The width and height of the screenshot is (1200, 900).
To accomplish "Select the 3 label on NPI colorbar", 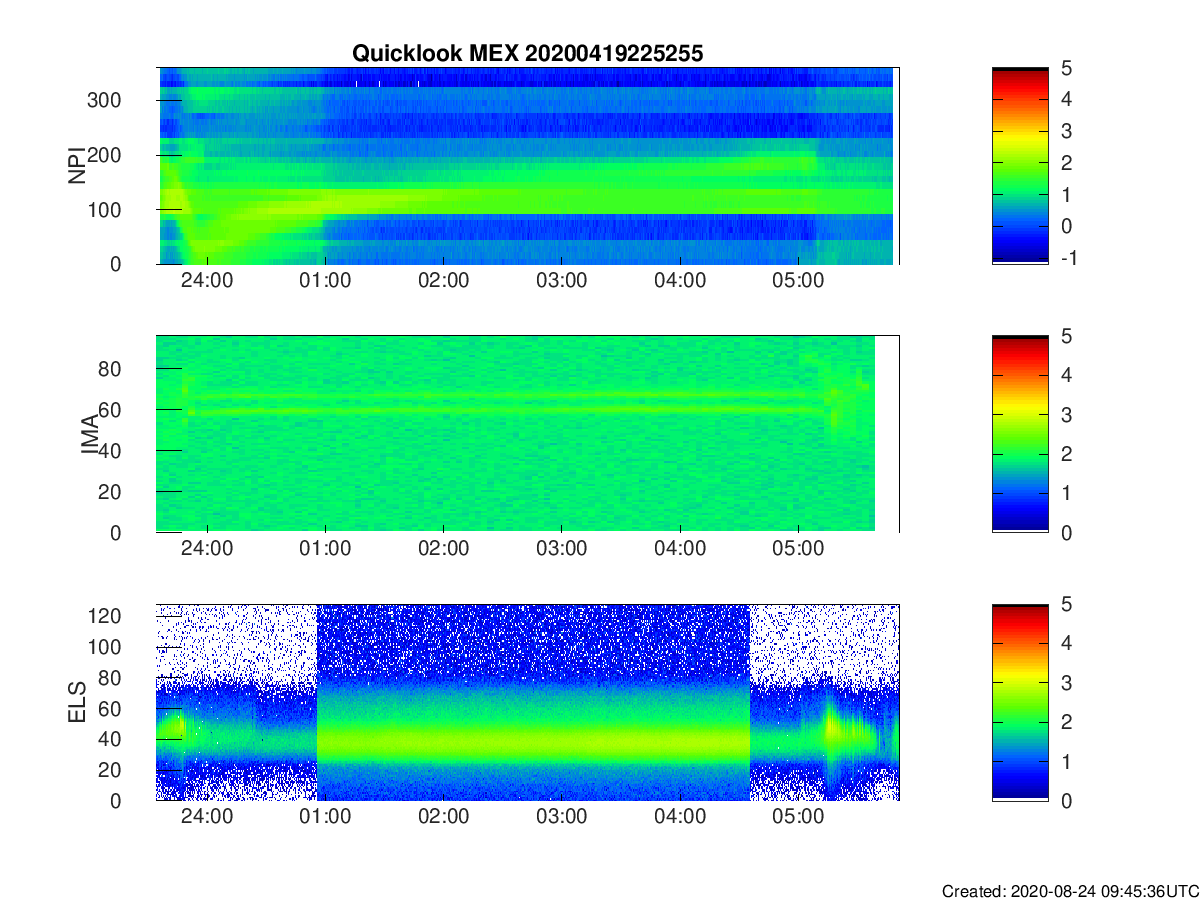I will point(1068,131).
